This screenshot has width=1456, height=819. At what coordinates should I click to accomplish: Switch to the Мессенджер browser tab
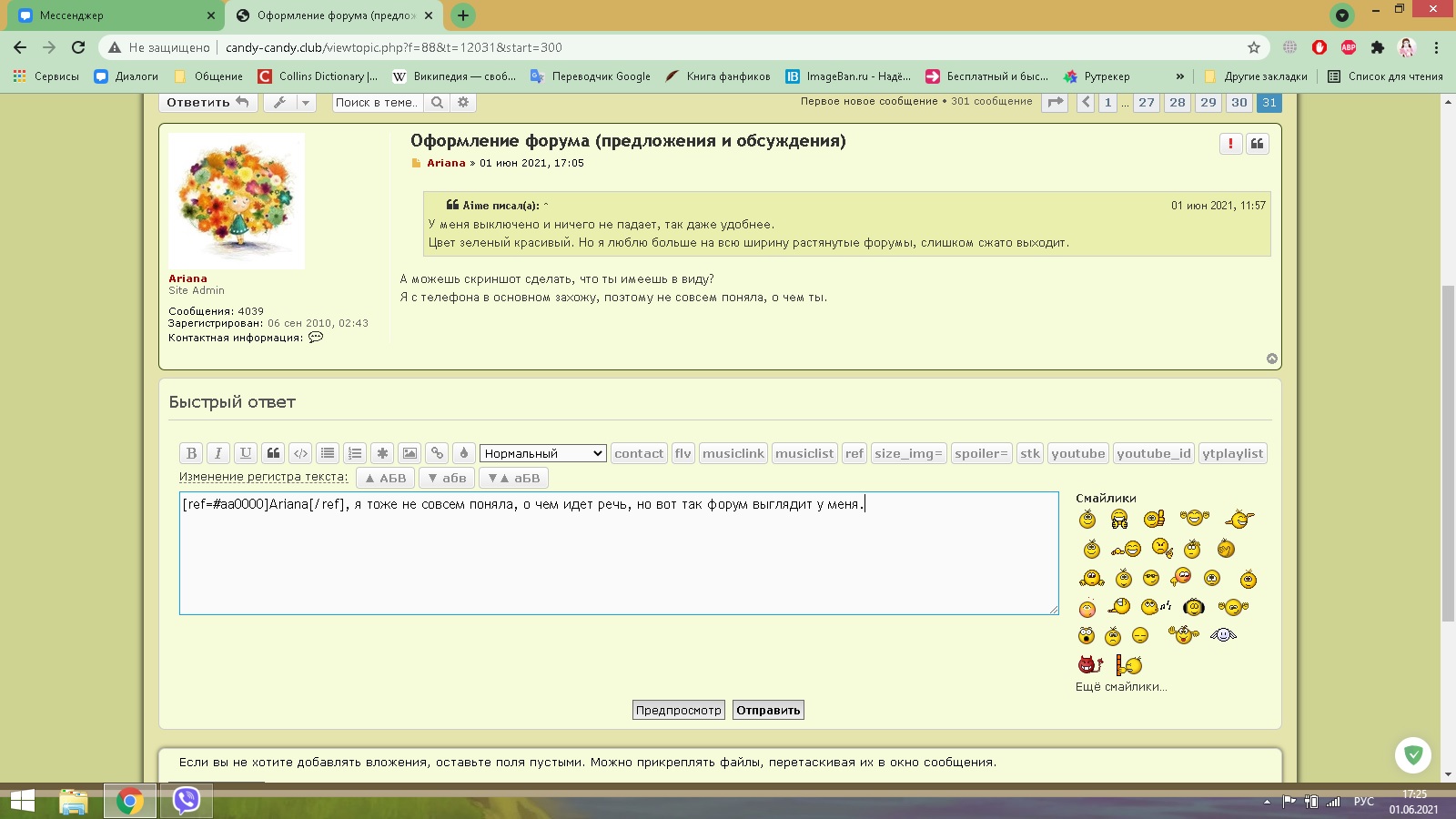(x=114, y=15)
